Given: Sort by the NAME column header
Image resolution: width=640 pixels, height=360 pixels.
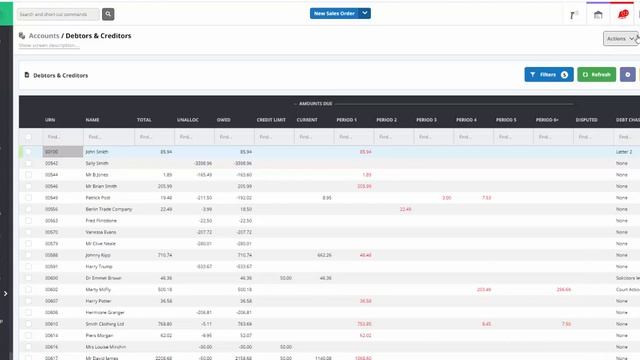Looking at the screenshot, I should tap(92, 120).
